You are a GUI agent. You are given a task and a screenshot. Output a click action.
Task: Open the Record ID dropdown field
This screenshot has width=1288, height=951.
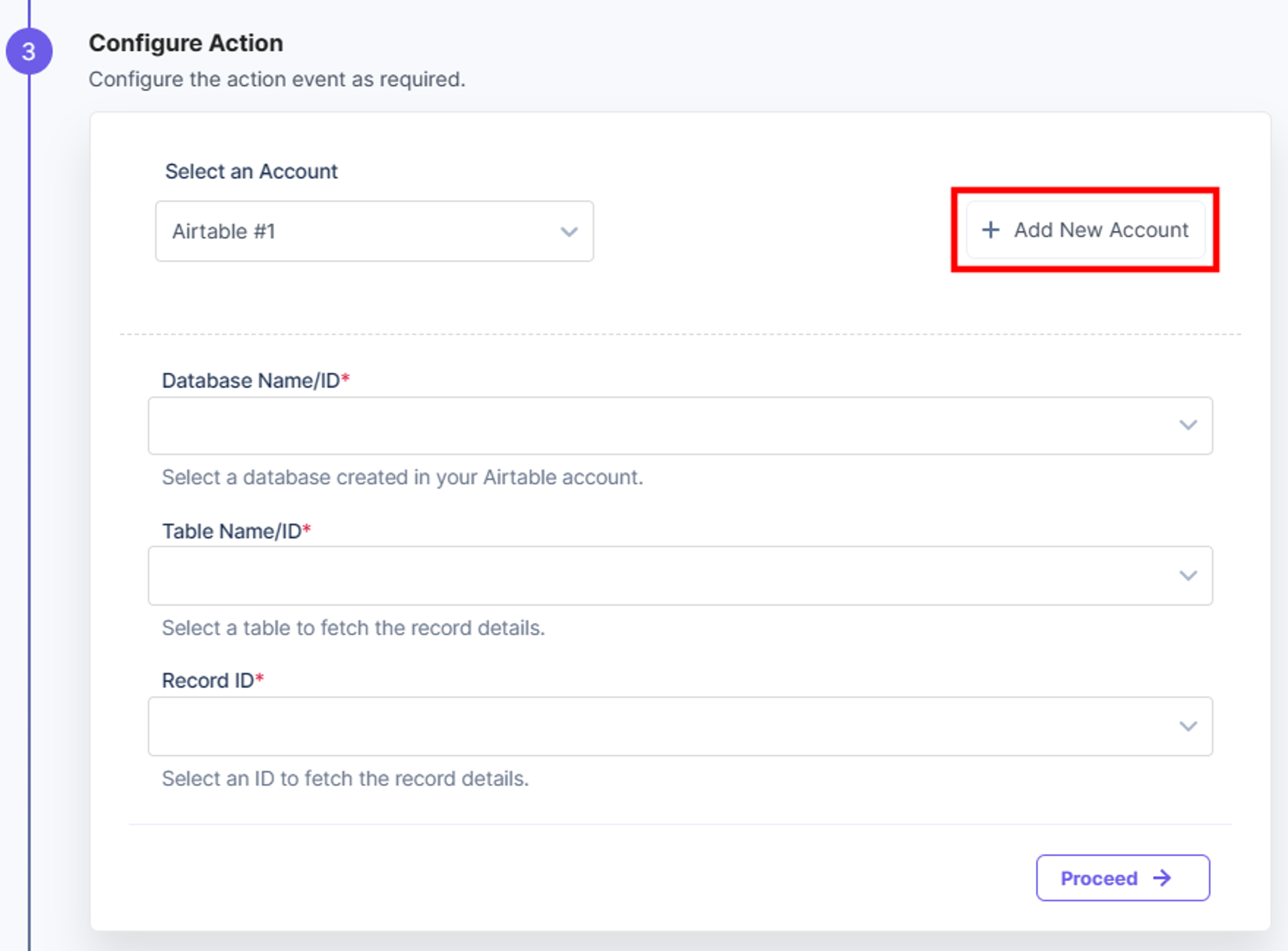[680, 726]
